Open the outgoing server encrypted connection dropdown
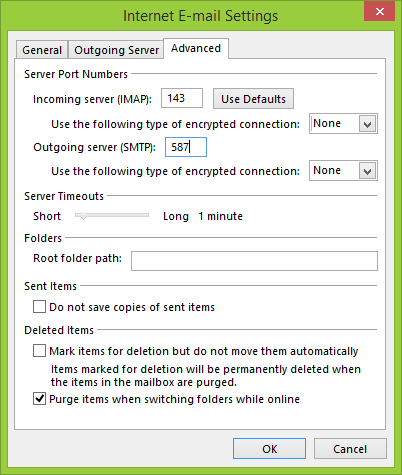The width and height of the screenshot is (402, 475). [x=343, y=171]
